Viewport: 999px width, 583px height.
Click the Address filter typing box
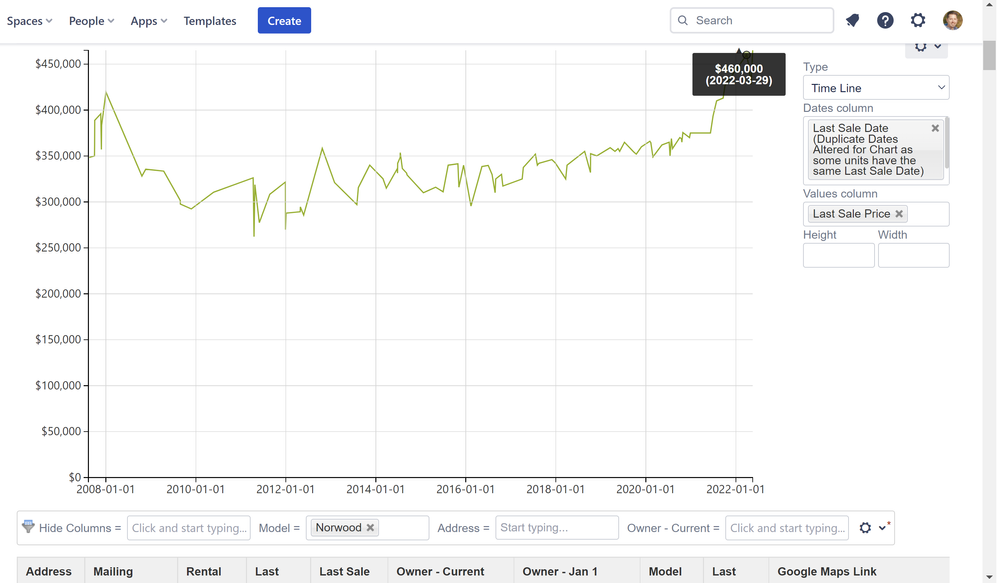pos(556,527)
